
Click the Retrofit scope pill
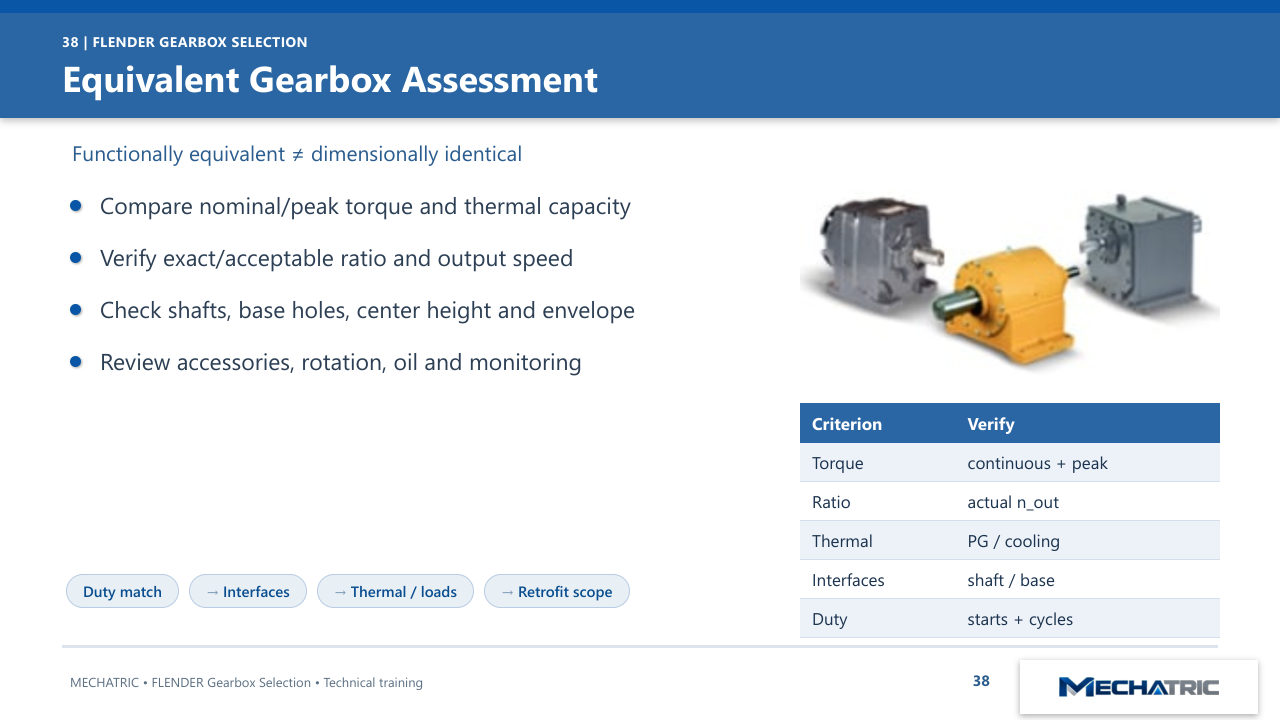pos(557,591)
